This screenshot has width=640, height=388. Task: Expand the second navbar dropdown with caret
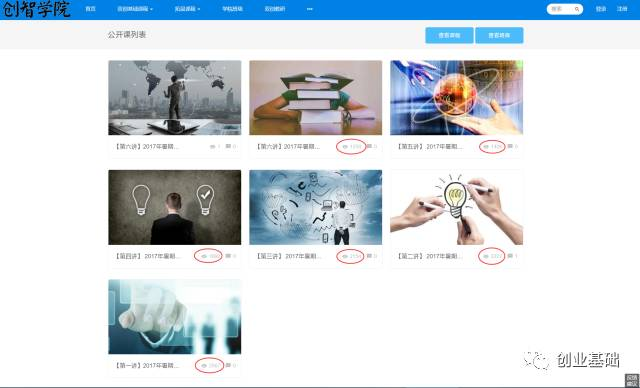[x=135, y=9]
